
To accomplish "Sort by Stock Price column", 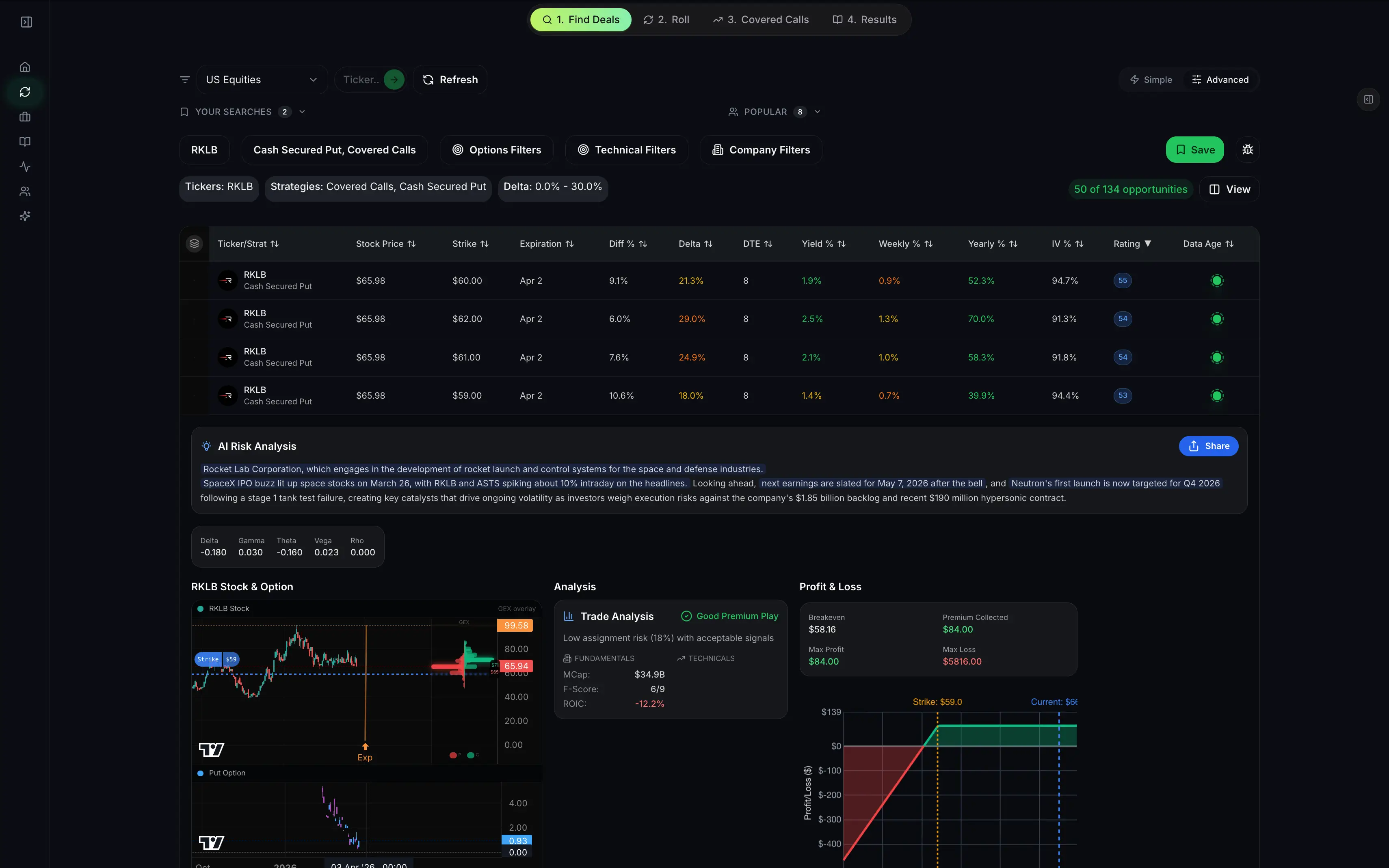I will click(386, 244).
